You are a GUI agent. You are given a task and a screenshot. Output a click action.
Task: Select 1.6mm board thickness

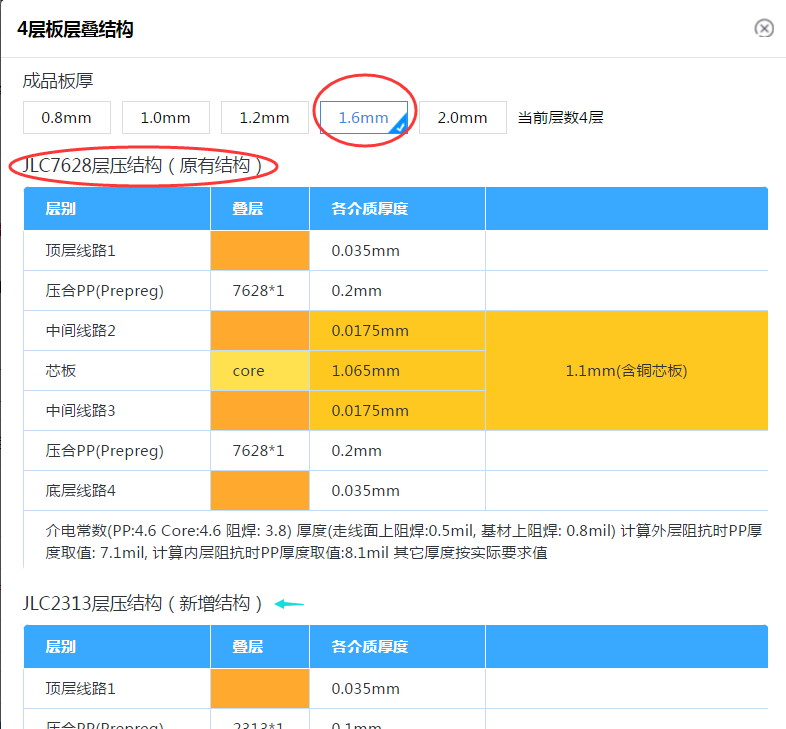click(x=364, y=118)
